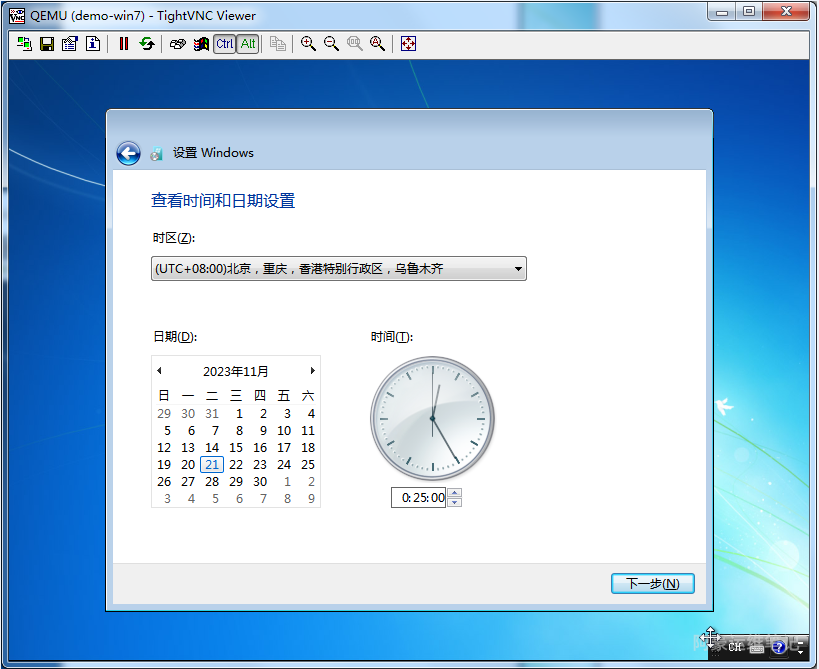
Task: Click the 下一步 button
Action: pos(652,584)
